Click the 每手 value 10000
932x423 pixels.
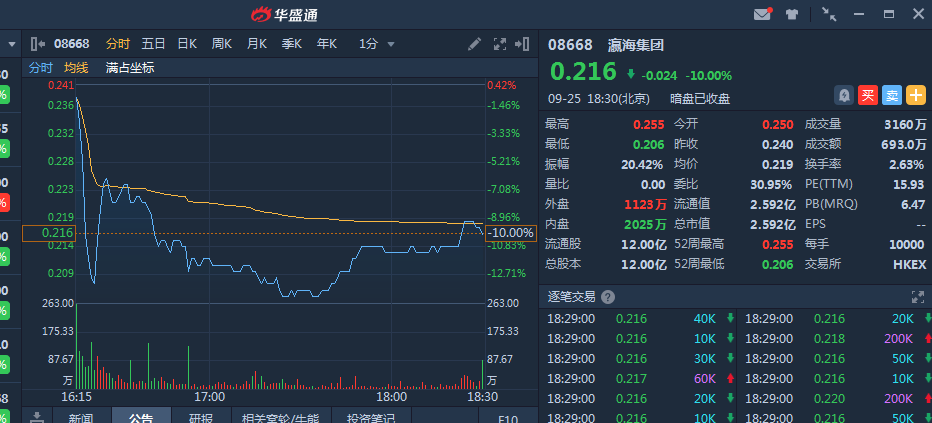(x=908, y=244)
